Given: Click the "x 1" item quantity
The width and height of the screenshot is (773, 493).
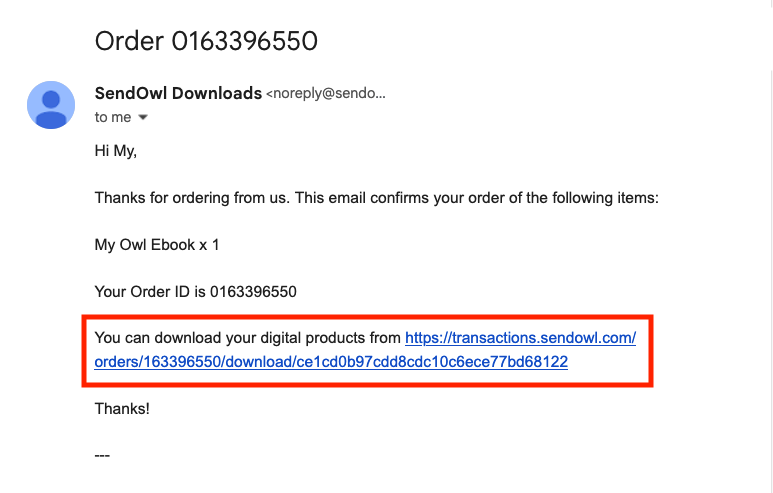Looking at the screenshot, I should tap(209, 245).
